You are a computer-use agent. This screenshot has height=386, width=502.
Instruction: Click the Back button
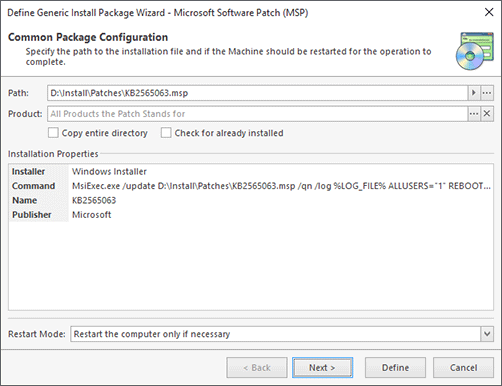pyautogui.click(x=257, y=368)
